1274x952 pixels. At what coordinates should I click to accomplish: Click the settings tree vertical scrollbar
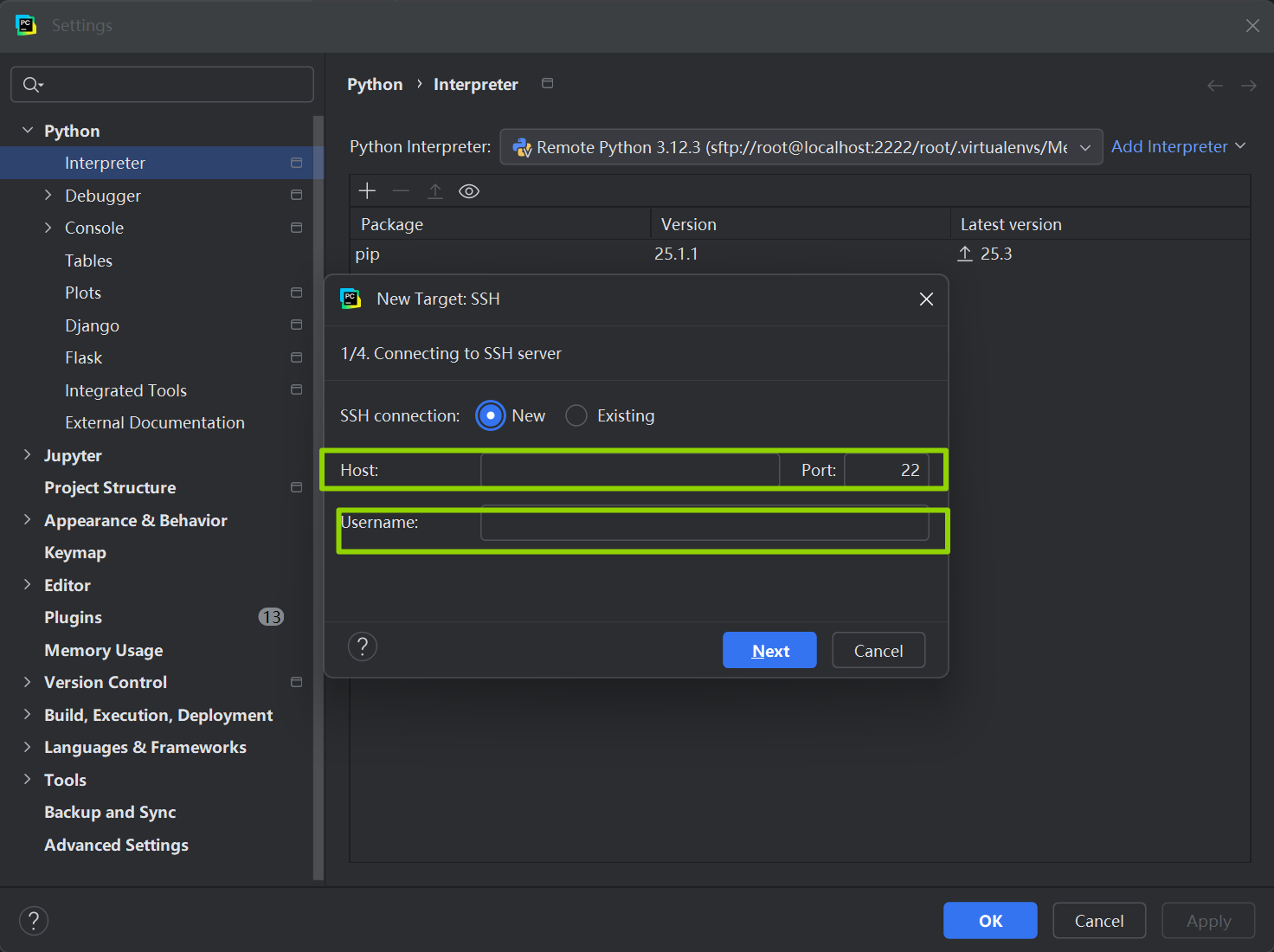(x=318, y=498)
